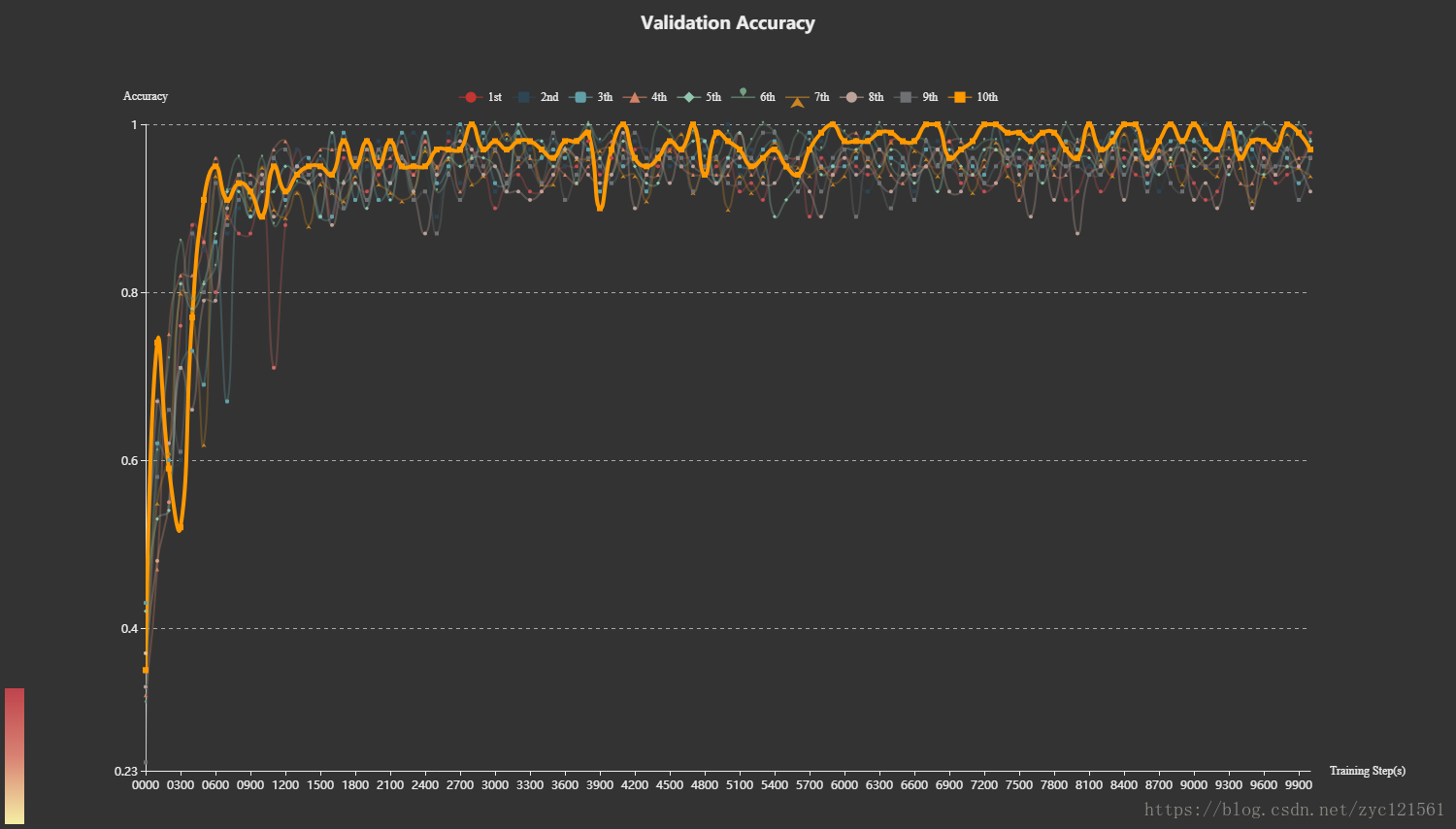Click x-axis tick label 6300
The image size is (1456, 829).
click(x=879, y=785)
